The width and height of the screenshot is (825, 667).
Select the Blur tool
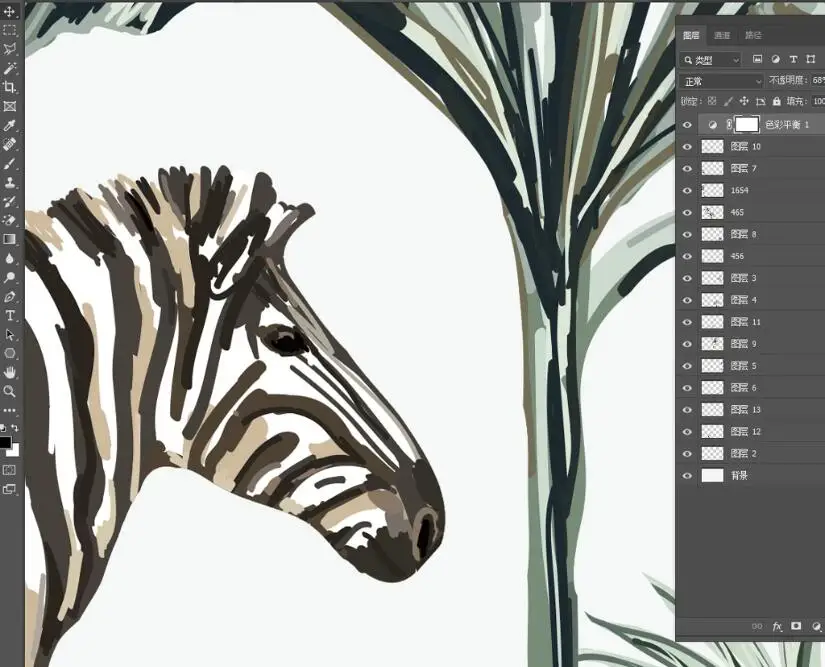pos(9,258)
